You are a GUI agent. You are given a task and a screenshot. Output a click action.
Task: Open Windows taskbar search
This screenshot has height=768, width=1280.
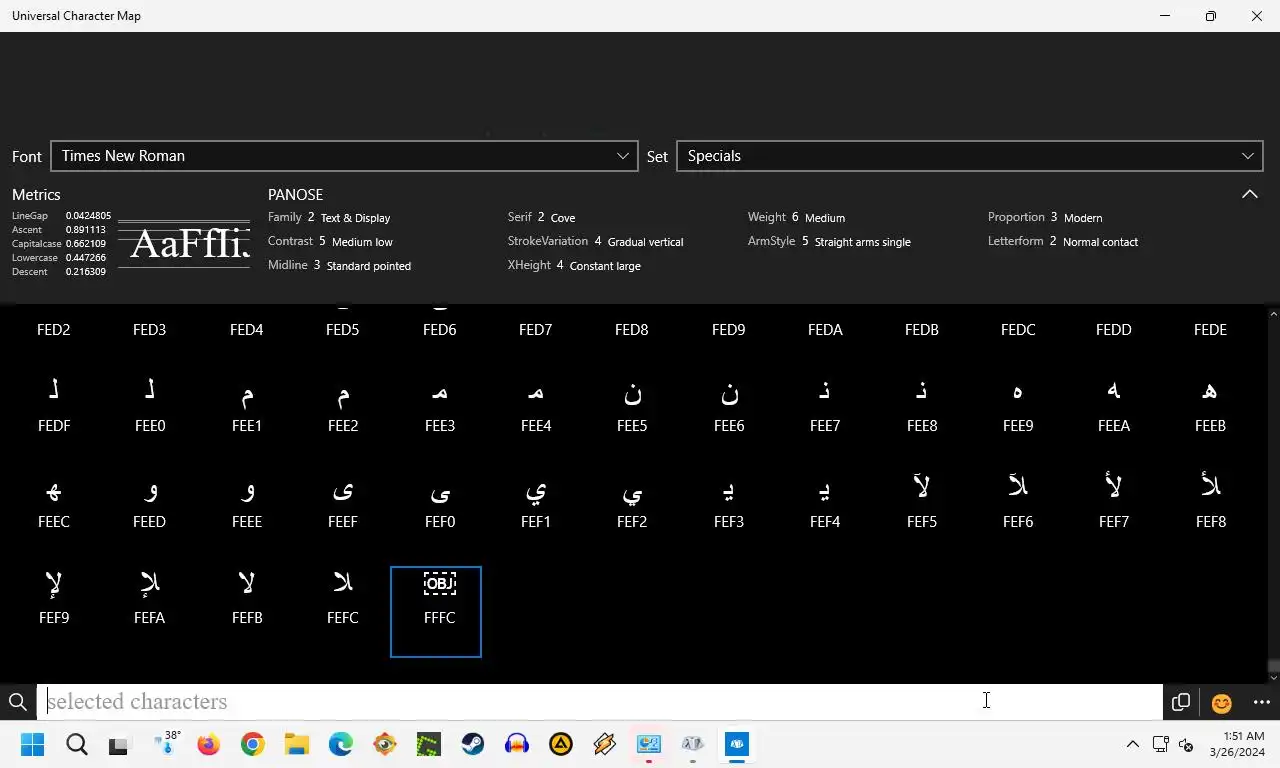pos(77,745)
